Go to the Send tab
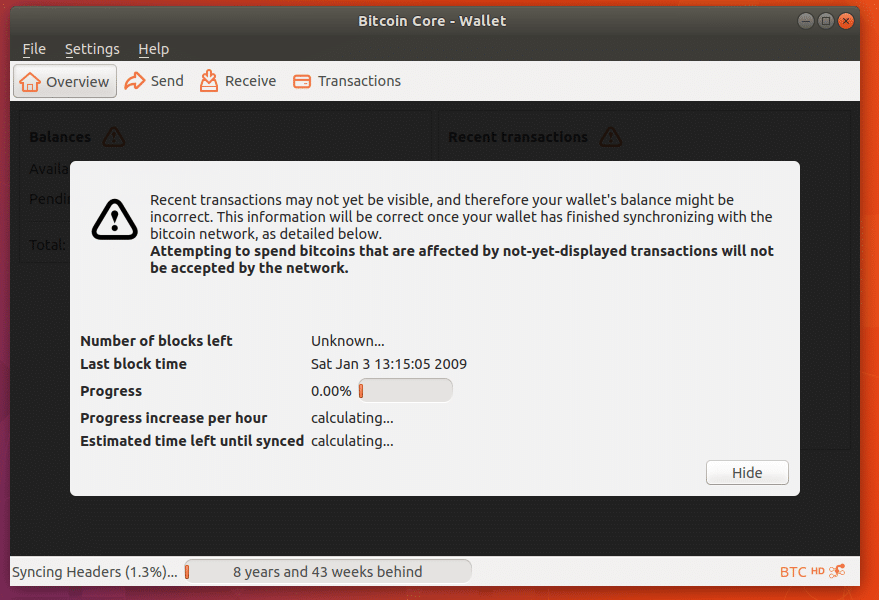 tap(154, 81)
